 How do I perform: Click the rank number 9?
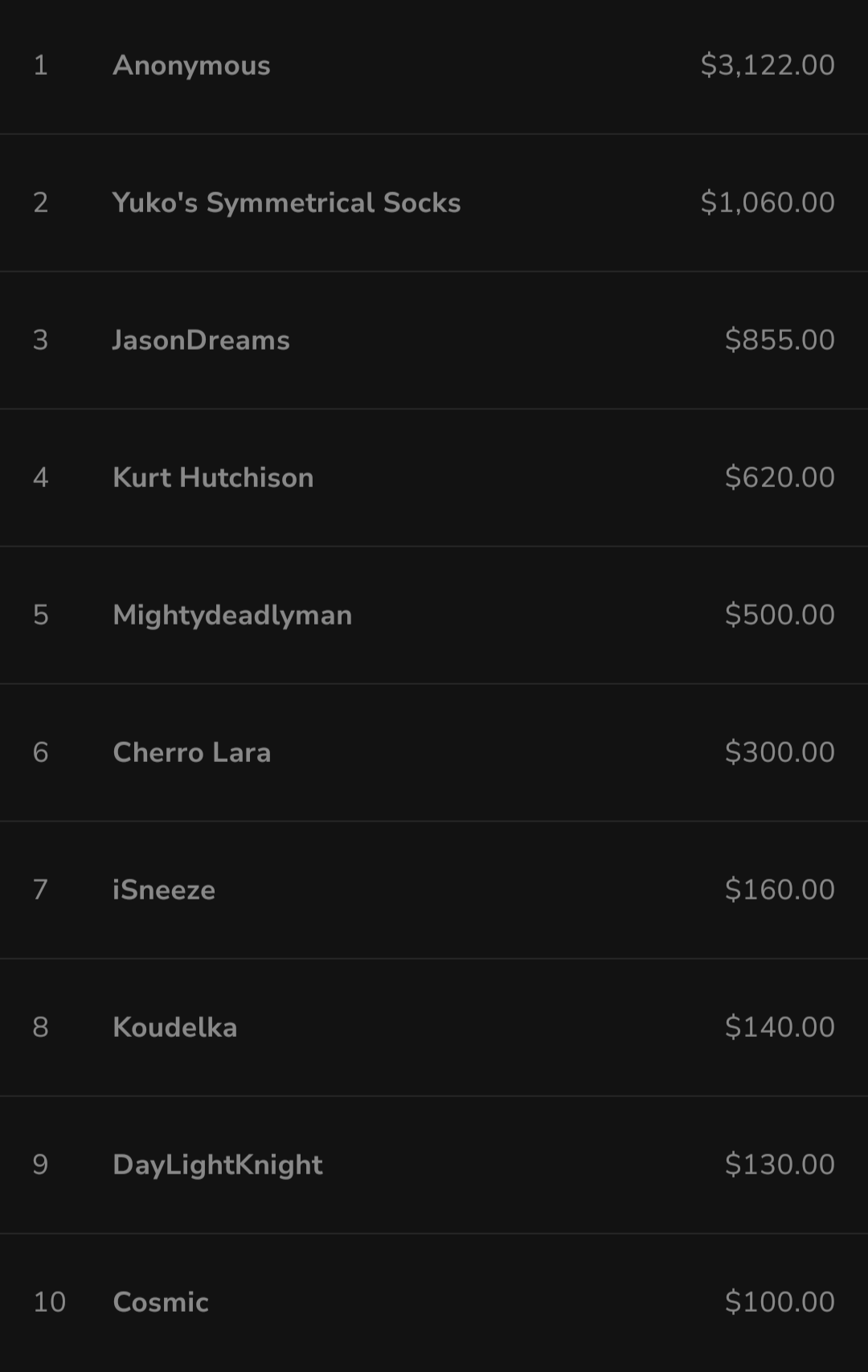coord(40,1165)
